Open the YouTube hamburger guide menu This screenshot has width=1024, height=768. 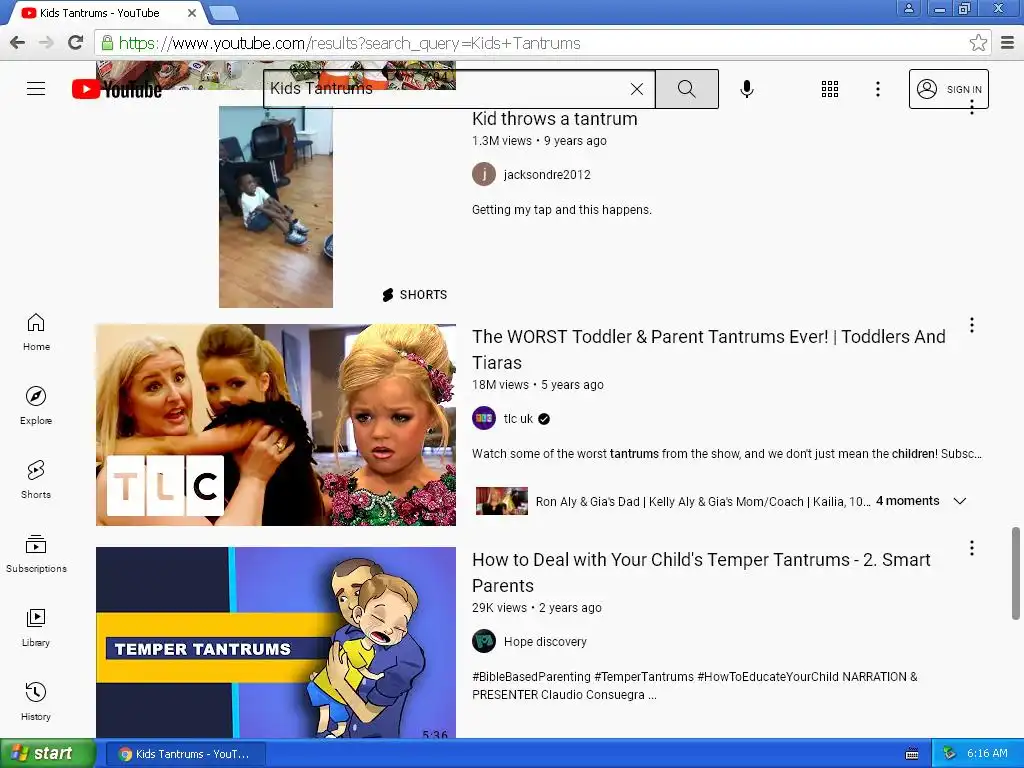(36, 89)
